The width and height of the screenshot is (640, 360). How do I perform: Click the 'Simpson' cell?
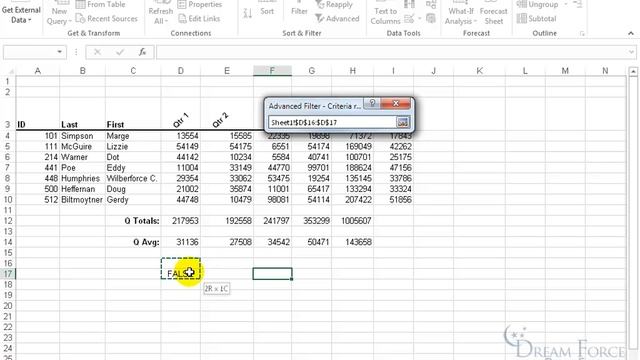coord(82,136)
